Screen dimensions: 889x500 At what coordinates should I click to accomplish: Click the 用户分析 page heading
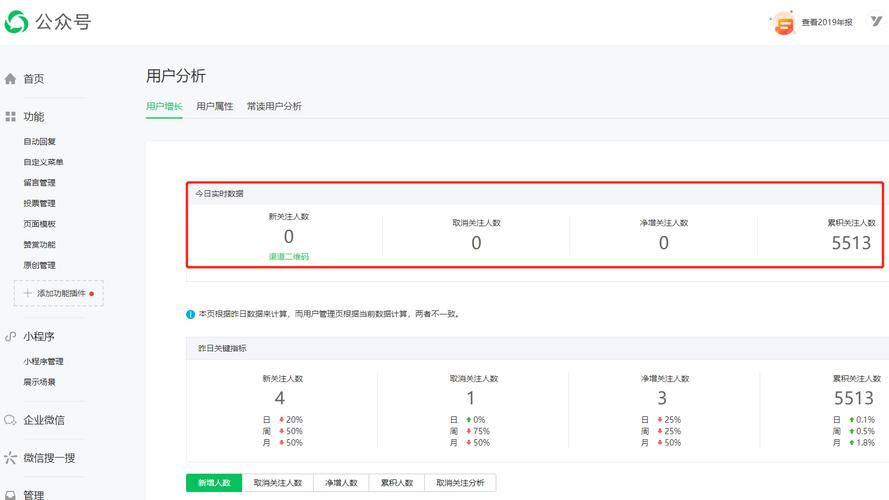[176, 75]
